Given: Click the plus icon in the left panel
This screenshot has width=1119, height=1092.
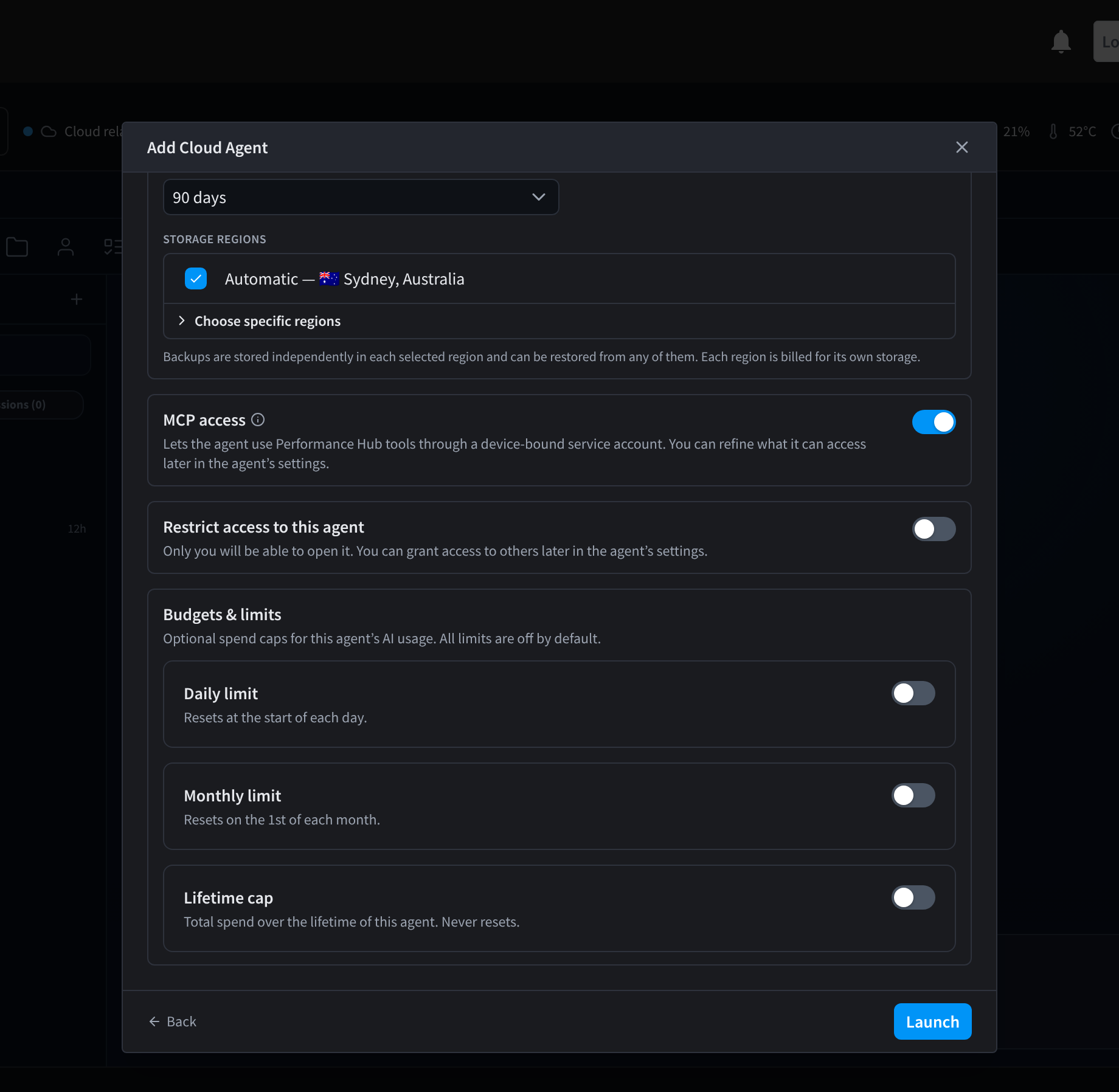Looking at the screenshot, I should pyautogui.click(x=77, y=299).
